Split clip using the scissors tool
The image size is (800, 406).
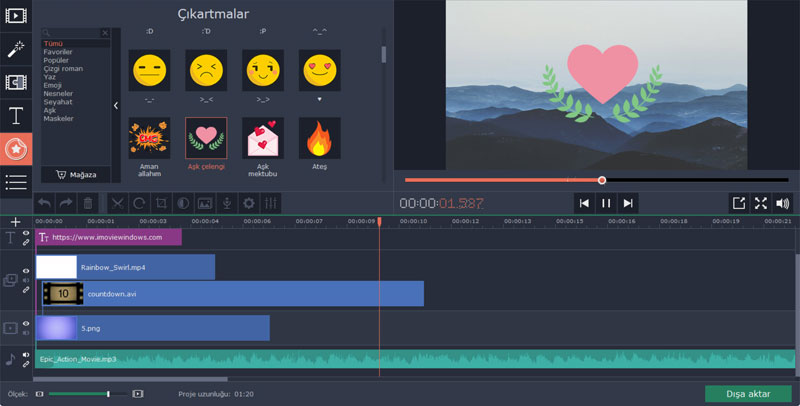118,204
